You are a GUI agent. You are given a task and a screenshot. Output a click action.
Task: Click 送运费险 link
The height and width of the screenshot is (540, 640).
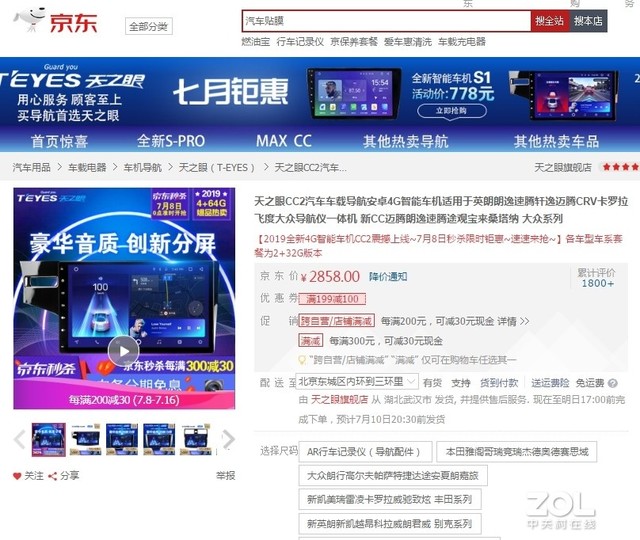click(x=550, y=383)
